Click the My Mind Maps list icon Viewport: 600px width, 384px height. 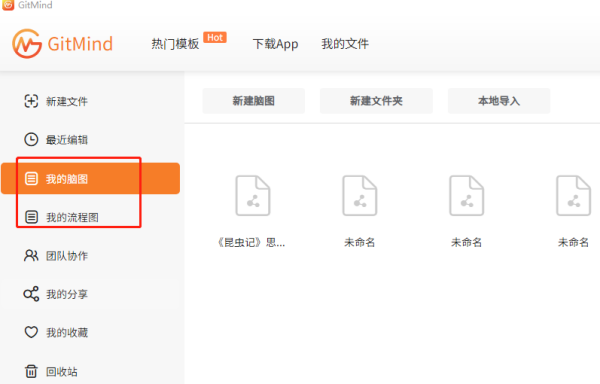[31, 179]
